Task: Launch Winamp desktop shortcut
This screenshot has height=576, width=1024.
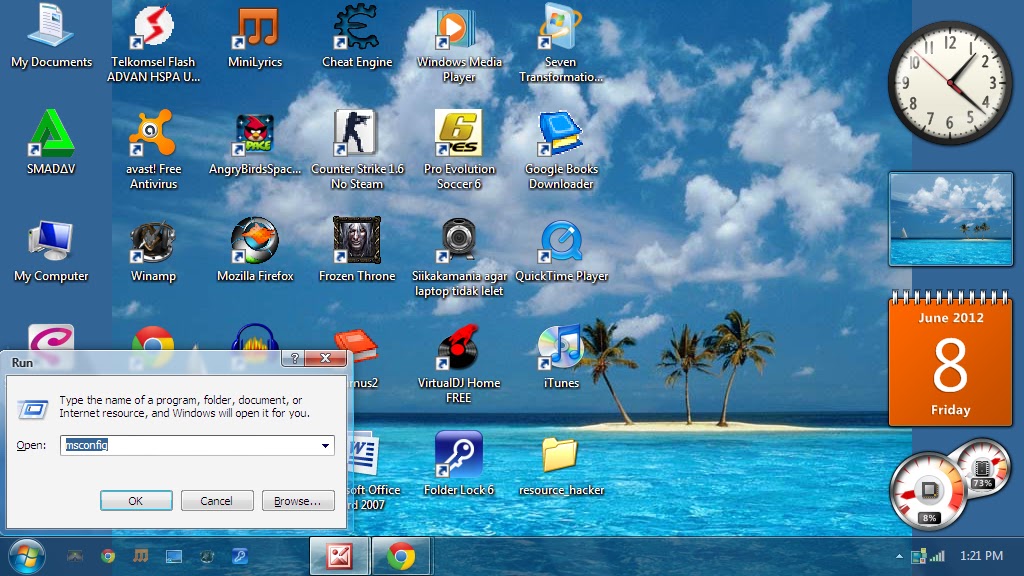Action: [x=153, y=251]
